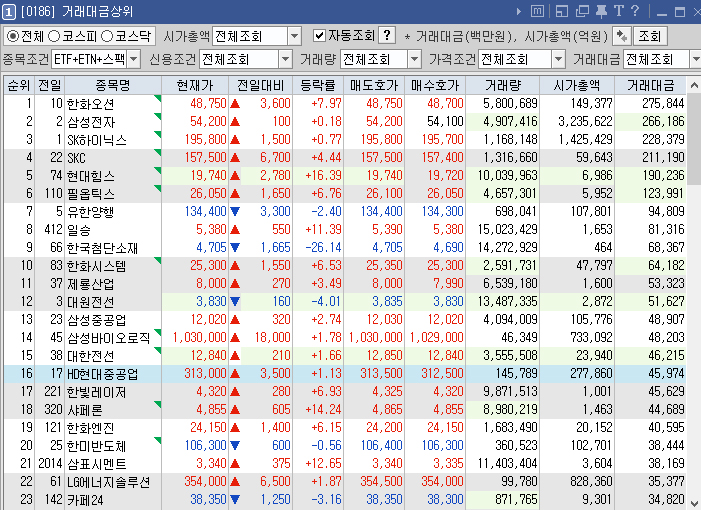Select stock 유한양행
The height and width of the screenshot is (510, 701).
tap(90, 212)
